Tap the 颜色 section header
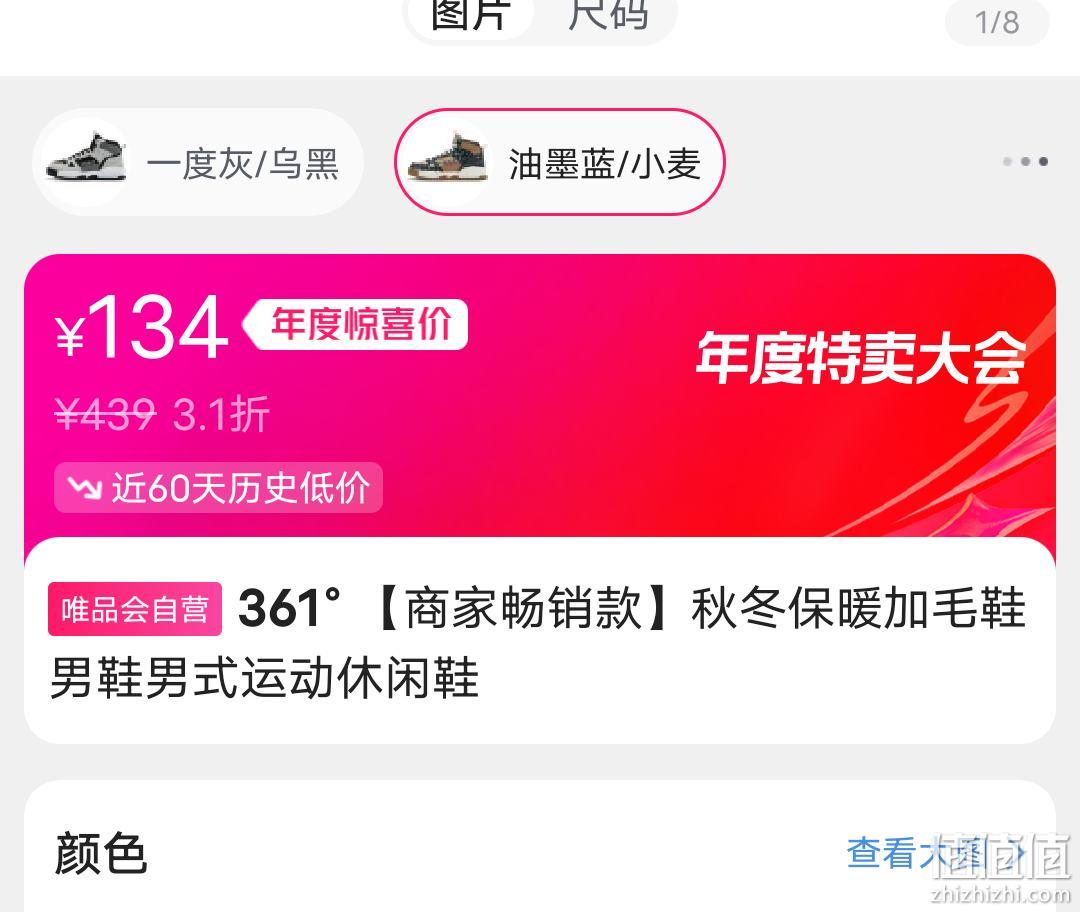1080x912 pixels. (x=101, y=853)
